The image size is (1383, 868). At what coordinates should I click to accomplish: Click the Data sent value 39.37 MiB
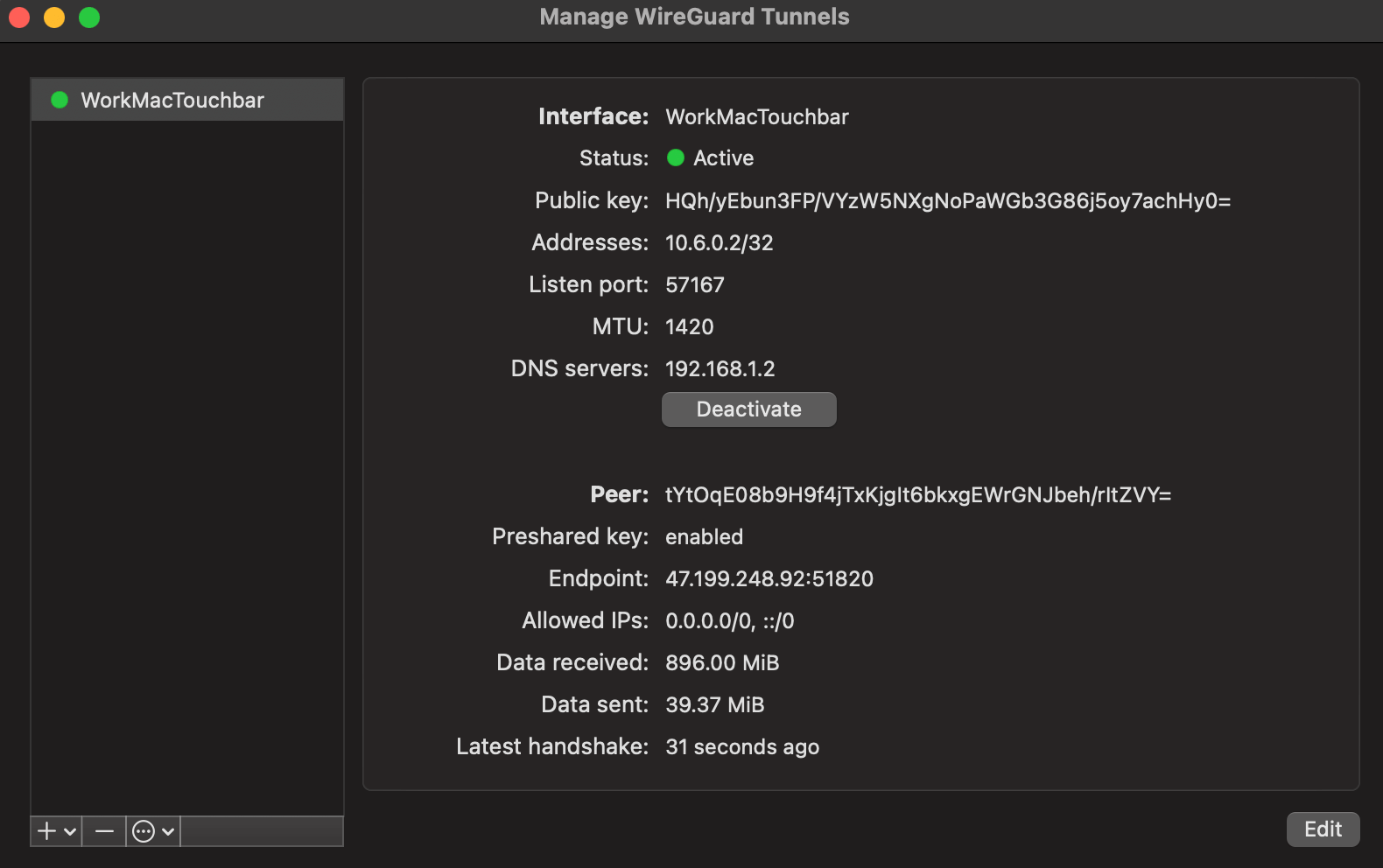pyautogui.click(x=715, y=705)
